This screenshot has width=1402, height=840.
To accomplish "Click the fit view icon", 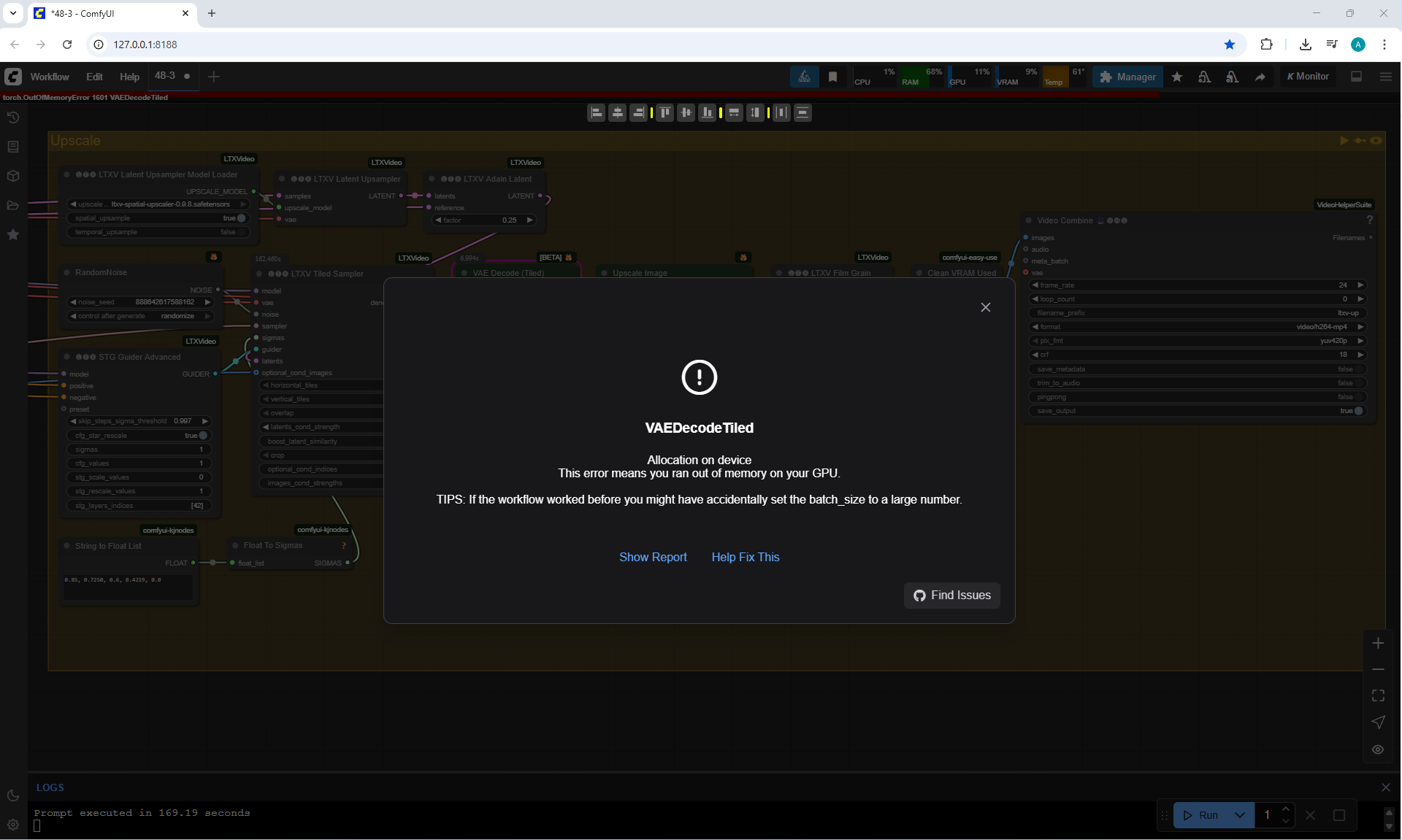I will pos(1378,695).
